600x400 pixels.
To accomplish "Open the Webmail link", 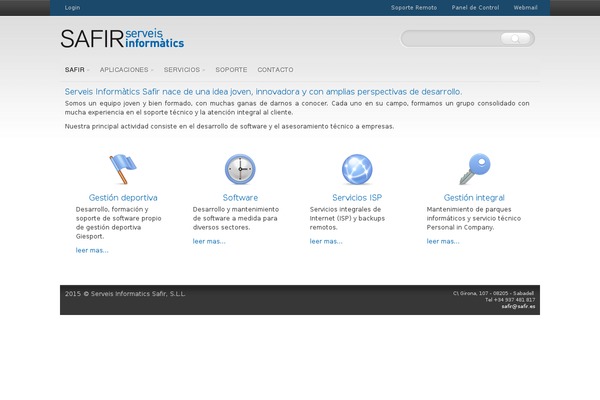I will (x=525, y=7).
